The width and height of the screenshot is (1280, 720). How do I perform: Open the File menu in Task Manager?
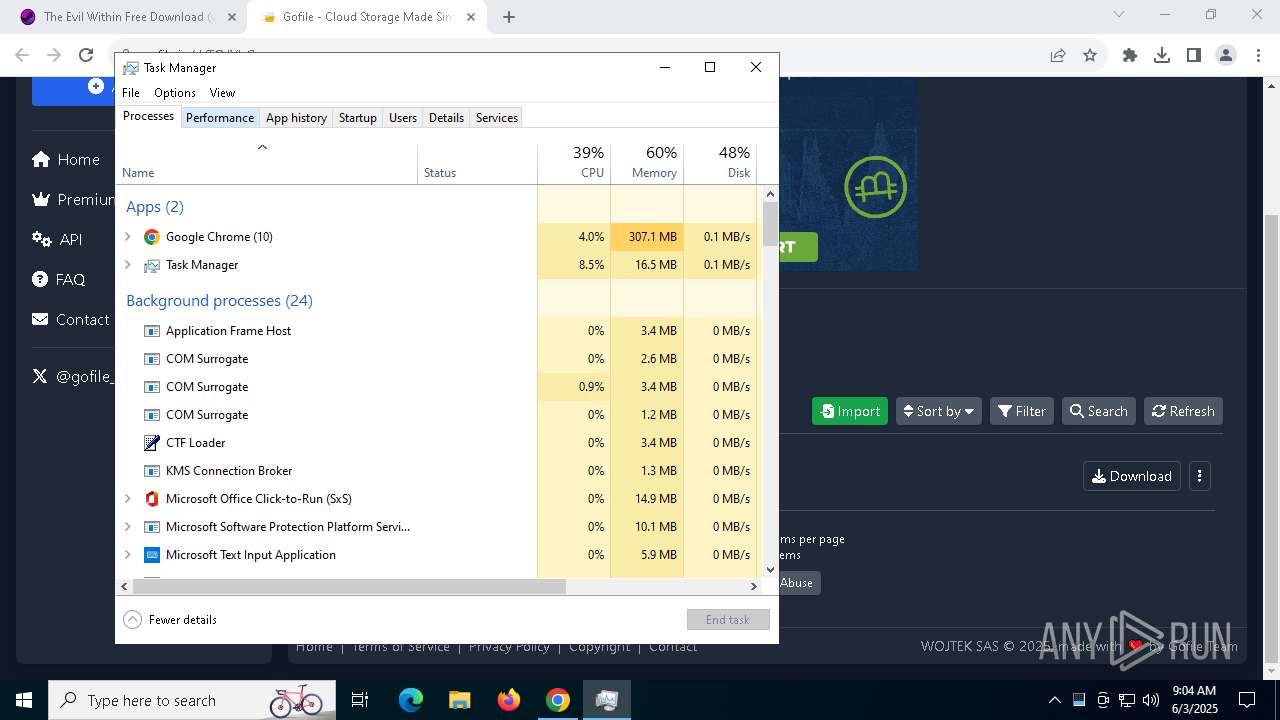(131, 93)
